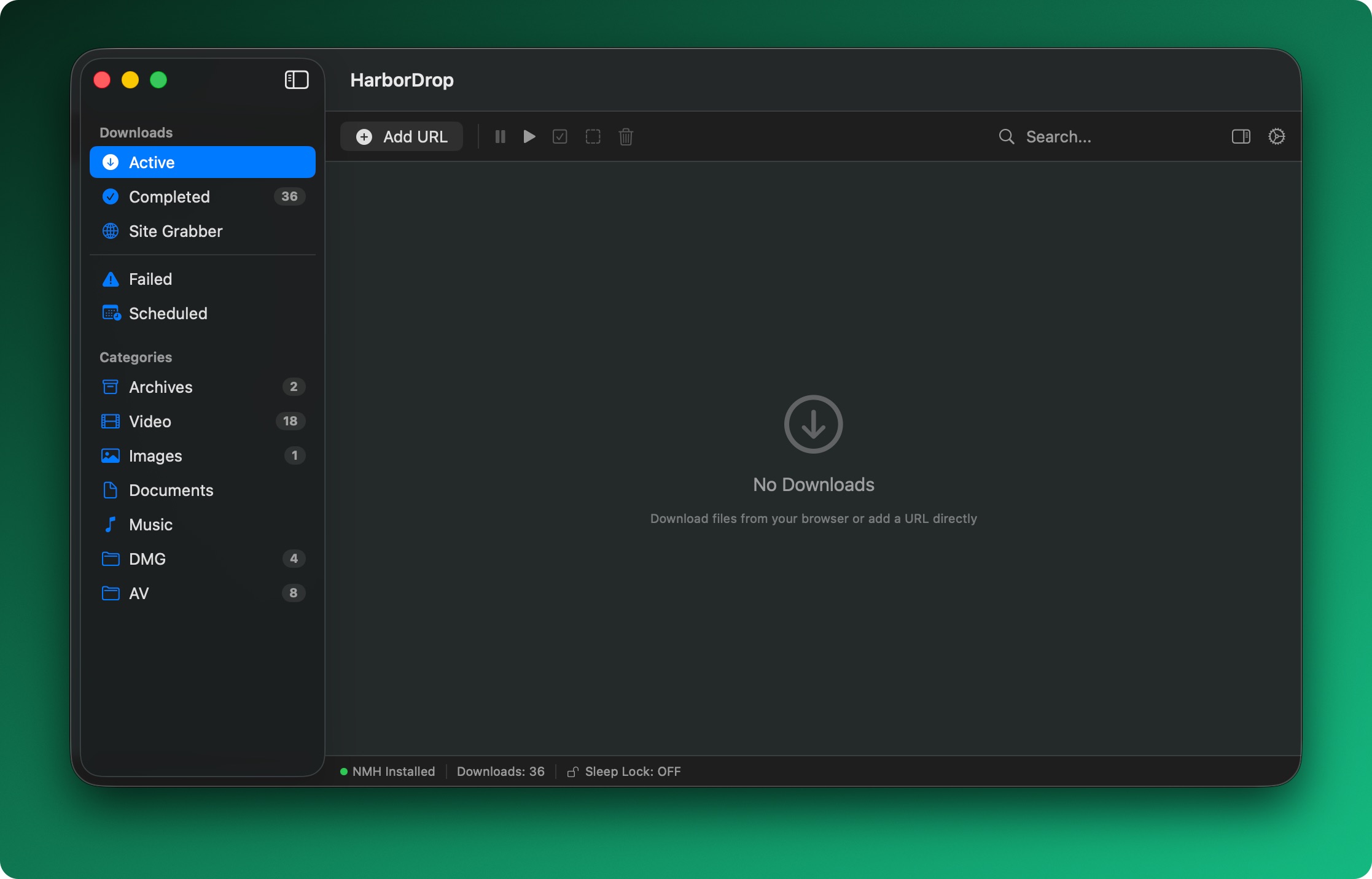Viewport: 1372px width, 879px height.
Task: Select the DMG category
Action: (203, 559)
